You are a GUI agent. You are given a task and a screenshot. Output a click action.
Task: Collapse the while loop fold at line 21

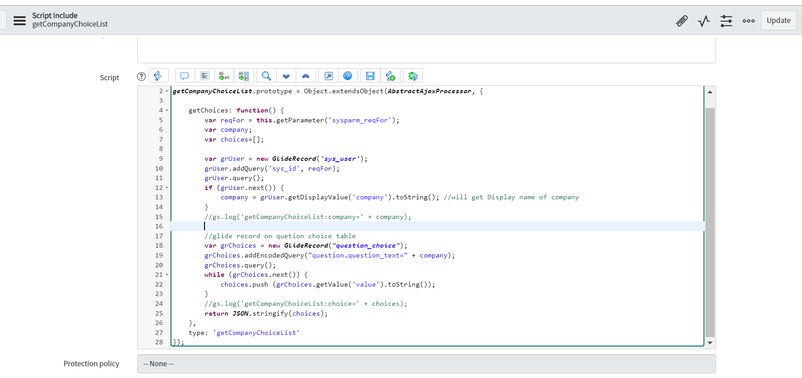click(167, 275)
